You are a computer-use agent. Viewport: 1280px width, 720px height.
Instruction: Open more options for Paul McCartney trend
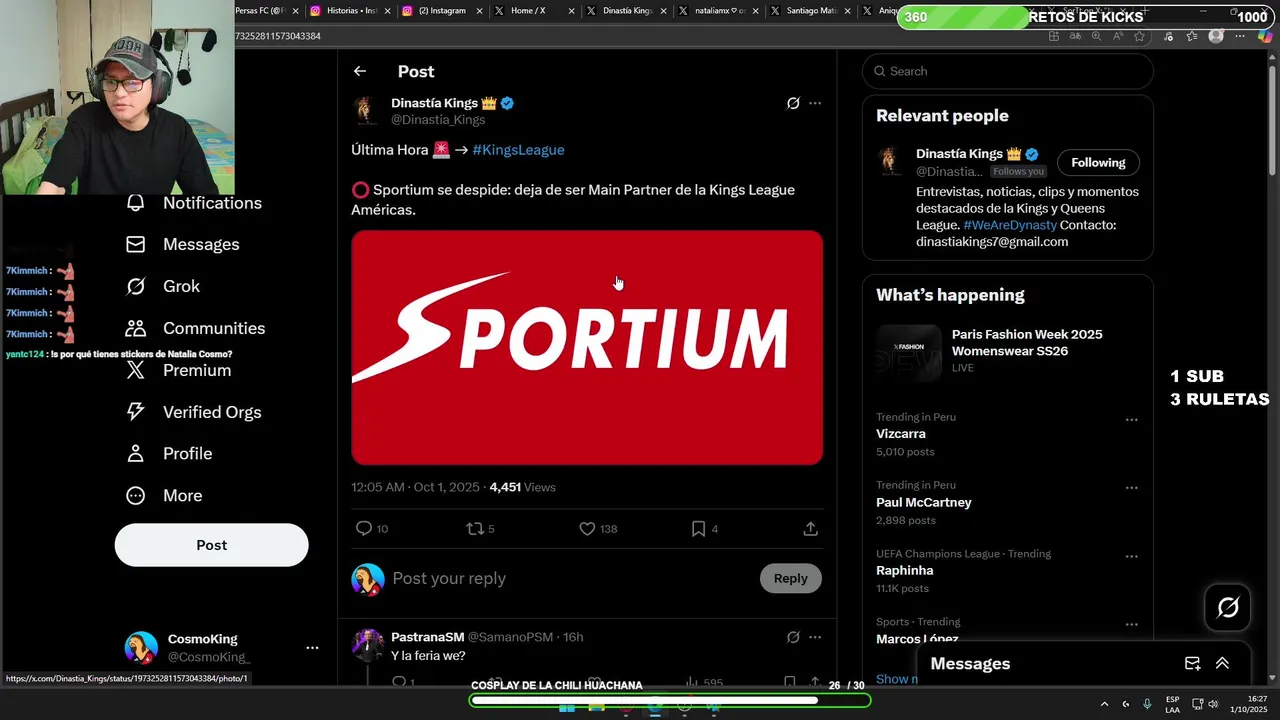(x=1132, y=488)
